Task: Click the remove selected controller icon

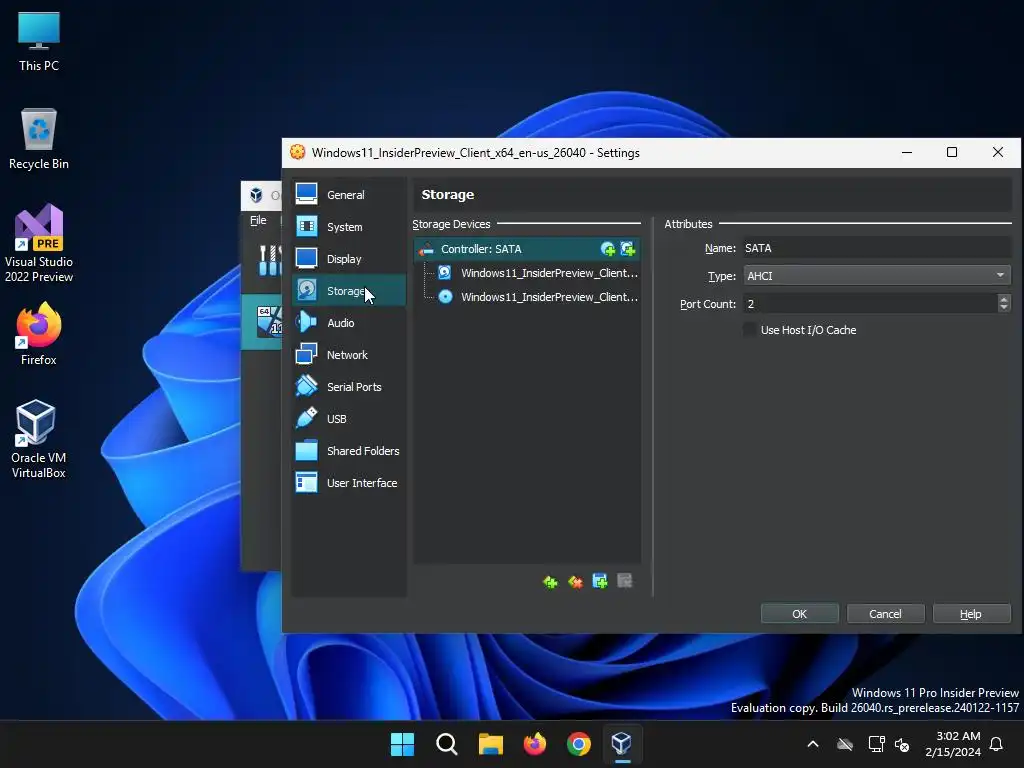Action: coord(575,581)
